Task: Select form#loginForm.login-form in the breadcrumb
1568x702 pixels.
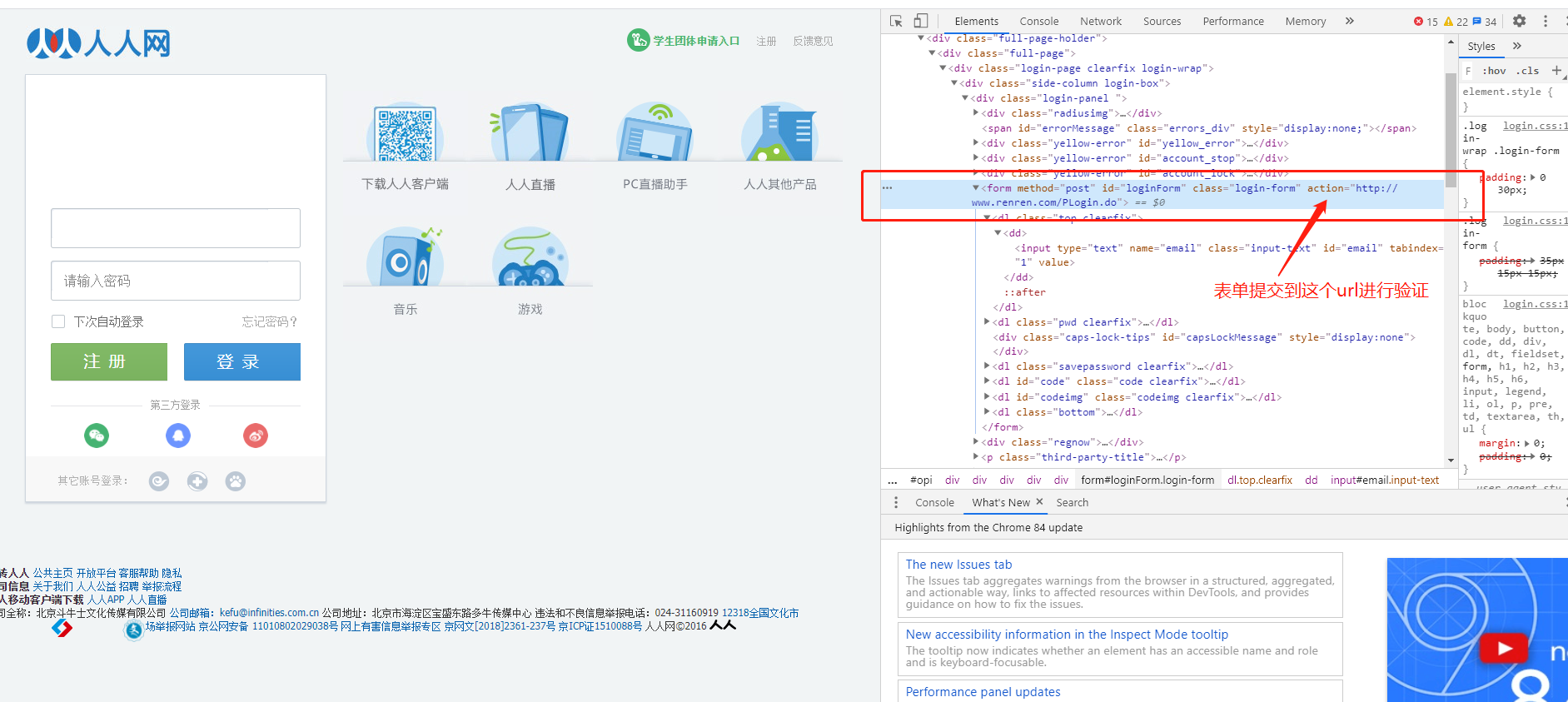Action: (1147, 480)
